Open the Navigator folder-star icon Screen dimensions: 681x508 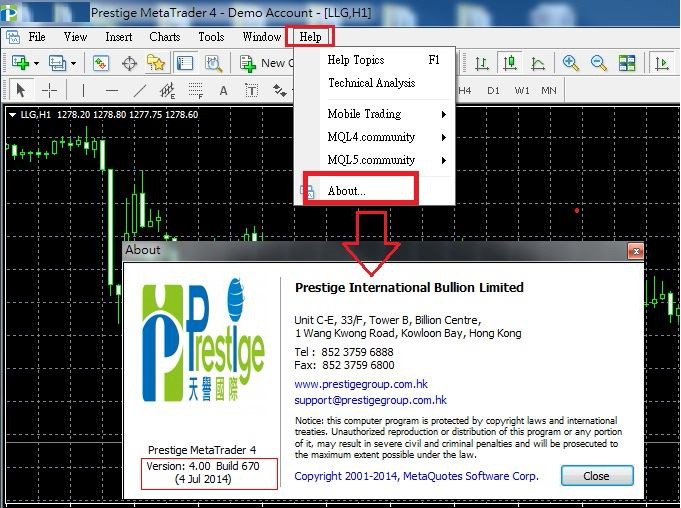[156, 63]
